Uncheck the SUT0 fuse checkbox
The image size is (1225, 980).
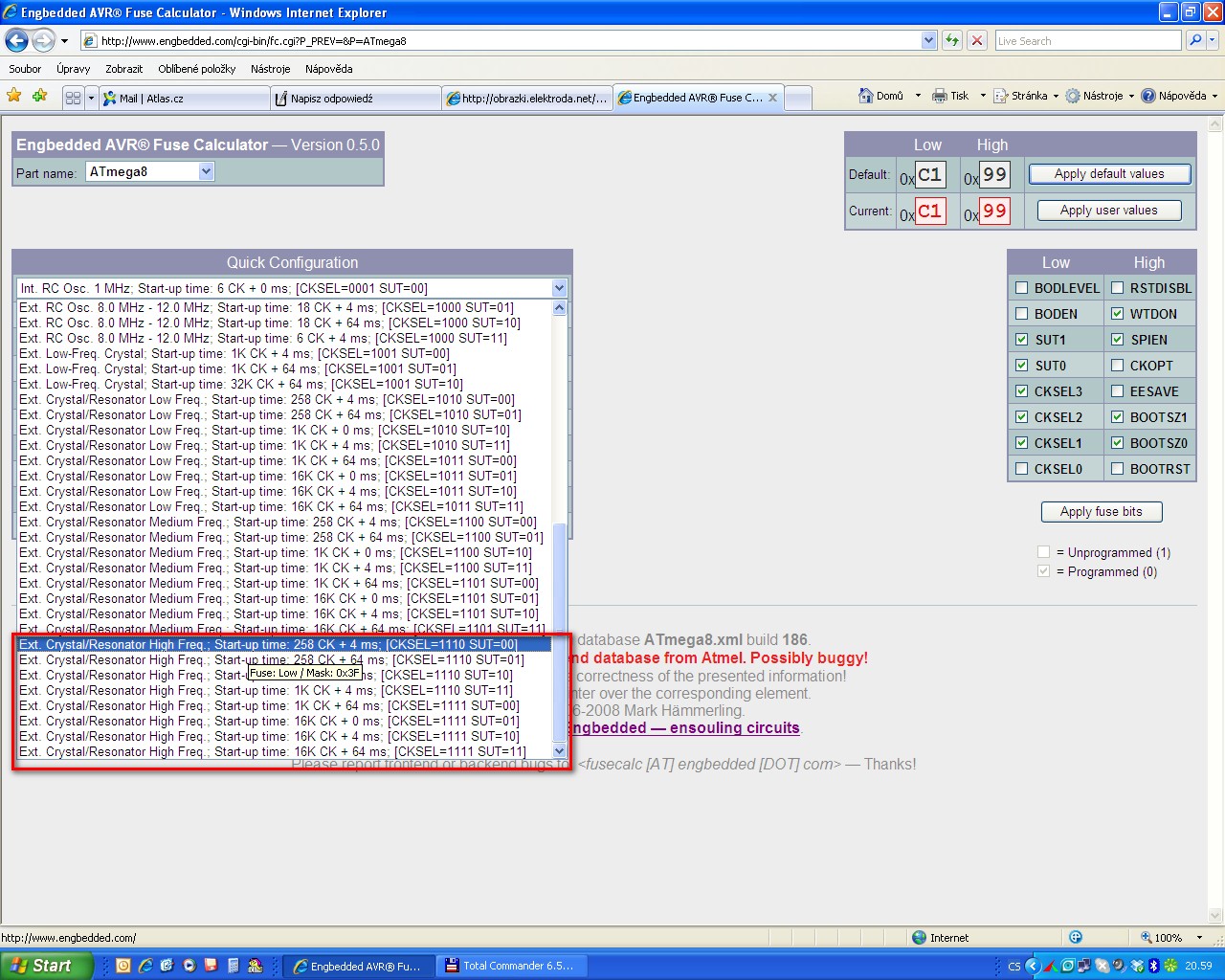pos(1021,366)
